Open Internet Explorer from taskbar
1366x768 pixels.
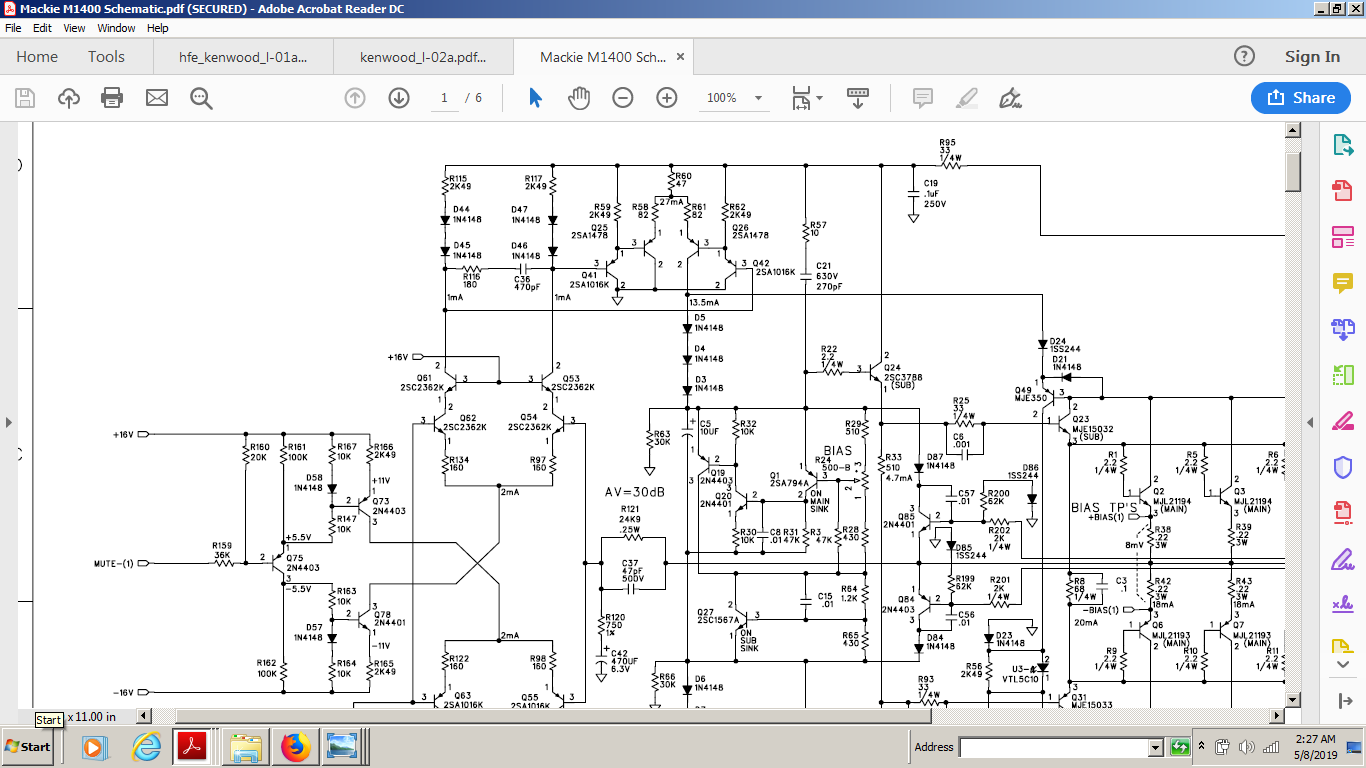(147, 747)
